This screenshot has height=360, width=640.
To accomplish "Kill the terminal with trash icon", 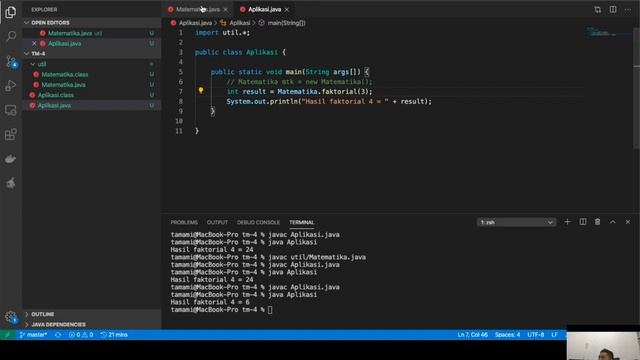I will point(598,222).
